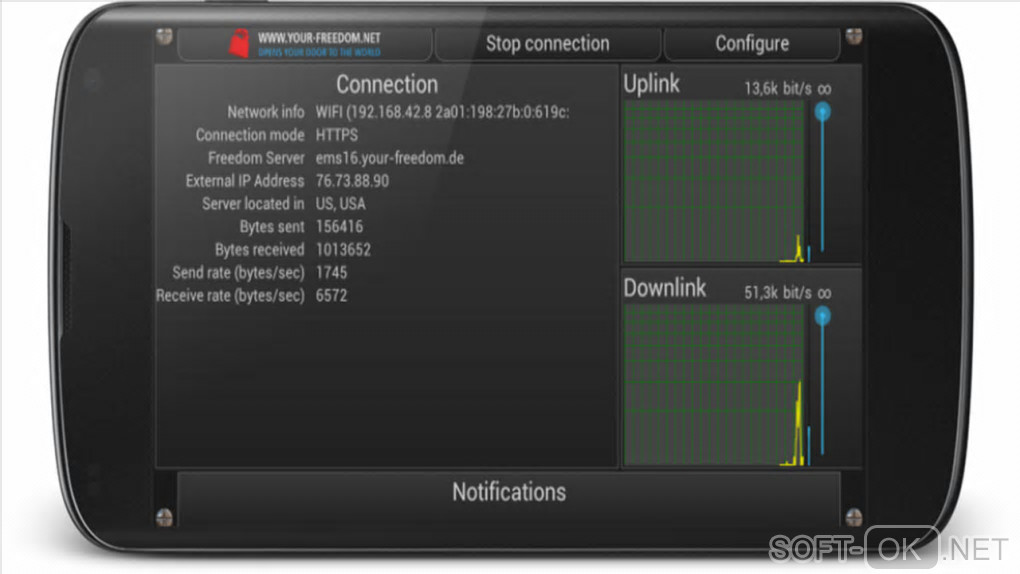
Task: Tap the Downlink infinity limit symbol
Action: [824, 294]
